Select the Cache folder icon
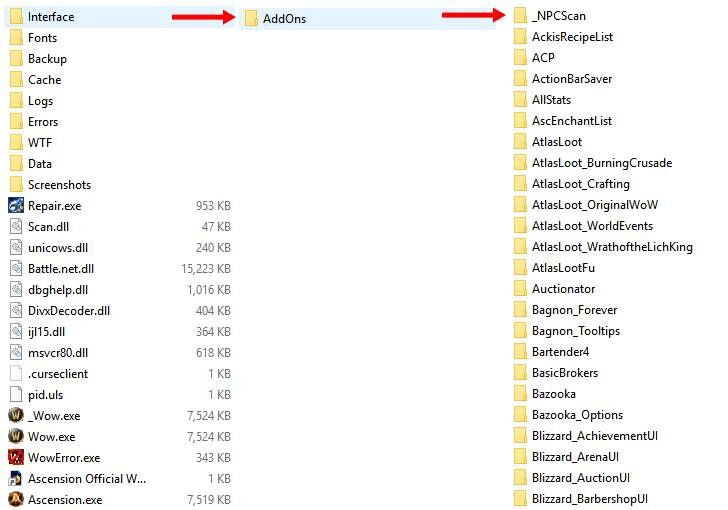The height and width of the screenshot is (510, 728). point(16,79)
